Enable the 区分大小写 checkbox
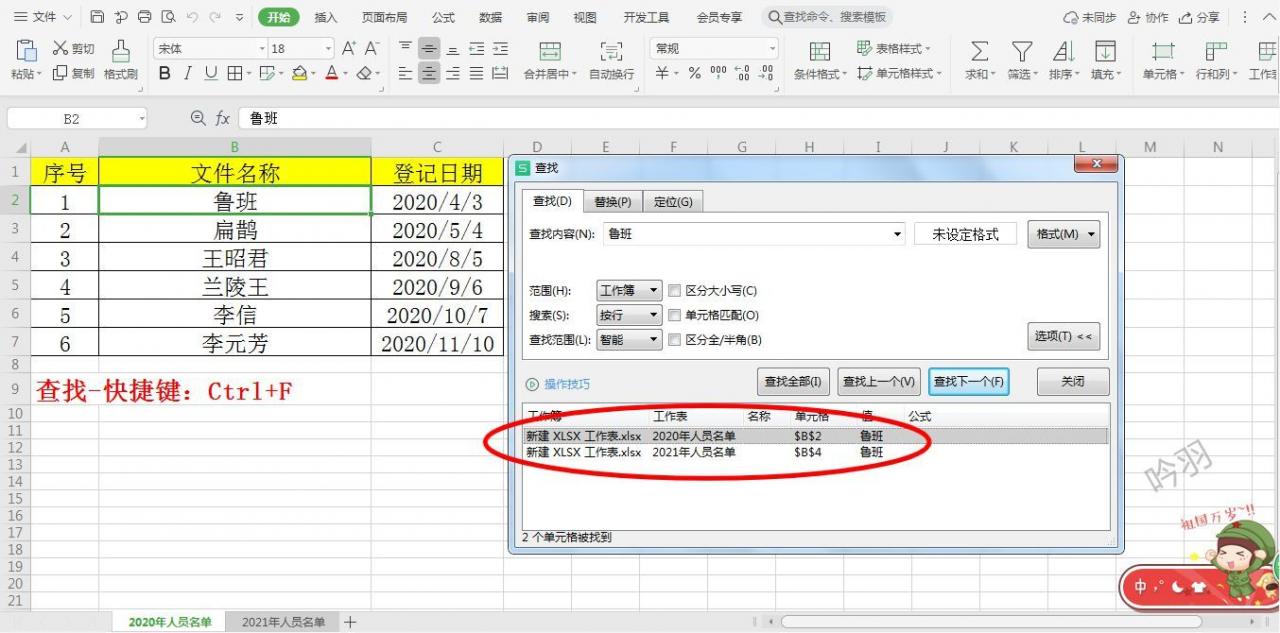 675,291
